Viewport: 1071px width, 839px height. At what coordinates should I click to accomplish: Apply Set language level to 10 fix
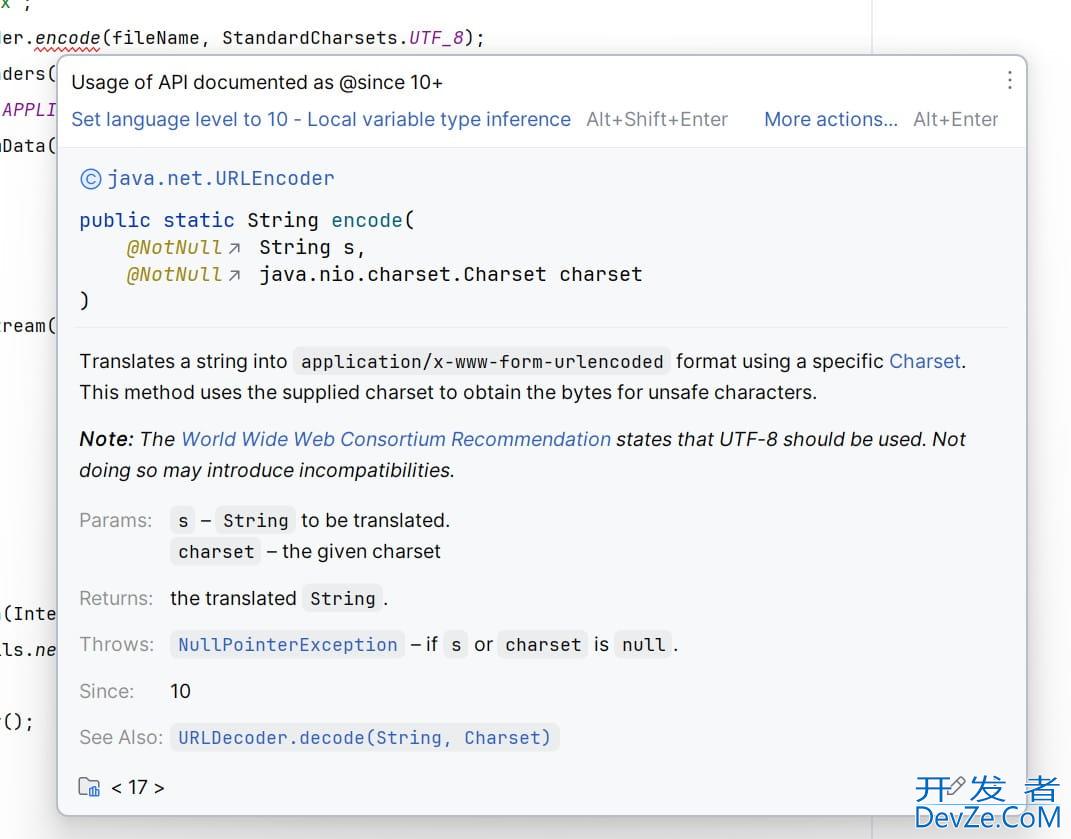[x=320, y=120]
